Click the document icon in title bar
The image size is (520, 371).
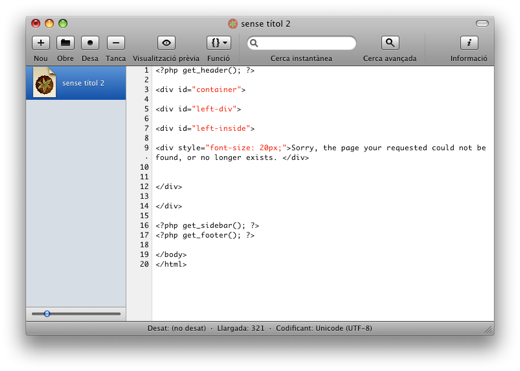point(233,24)
